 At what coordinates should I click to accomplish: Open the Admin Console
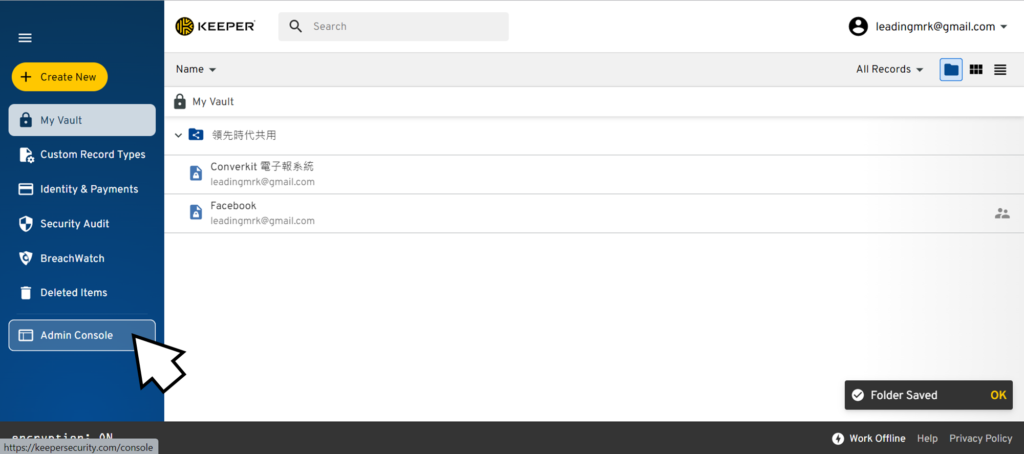82,335
